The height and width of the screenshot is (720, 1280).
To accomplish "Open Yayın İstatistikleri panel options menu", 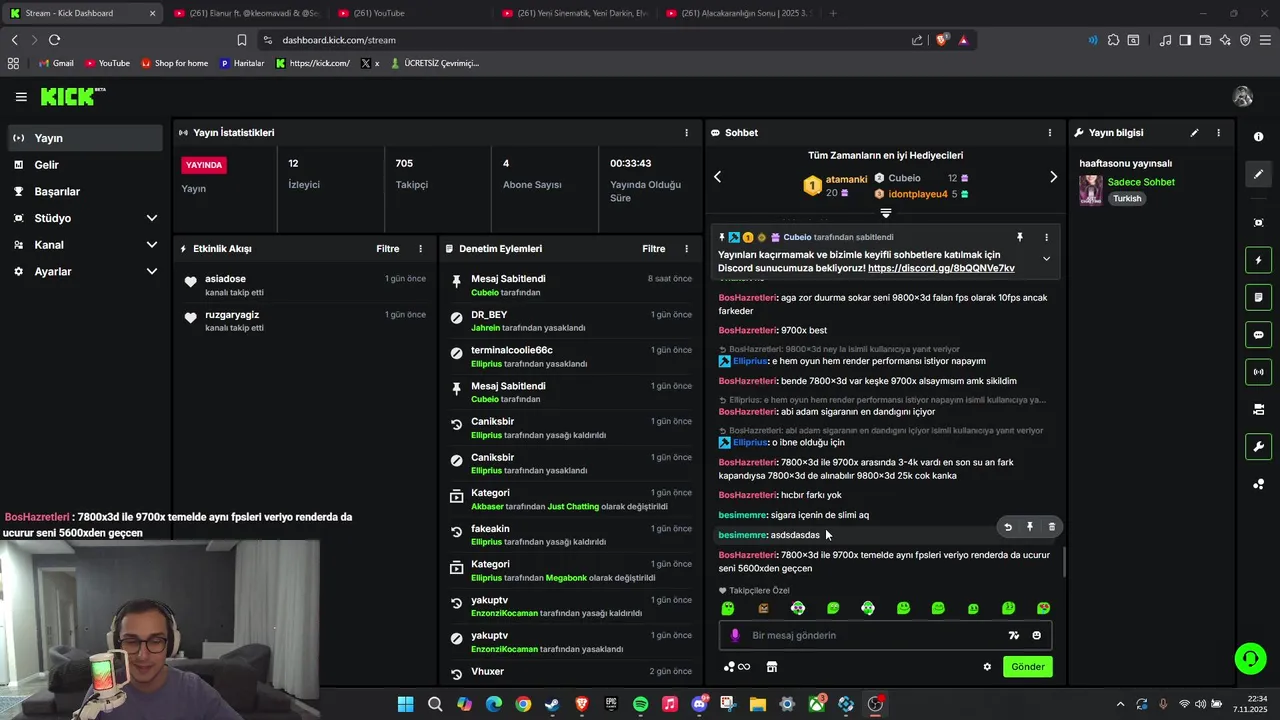I will [686, 133].
